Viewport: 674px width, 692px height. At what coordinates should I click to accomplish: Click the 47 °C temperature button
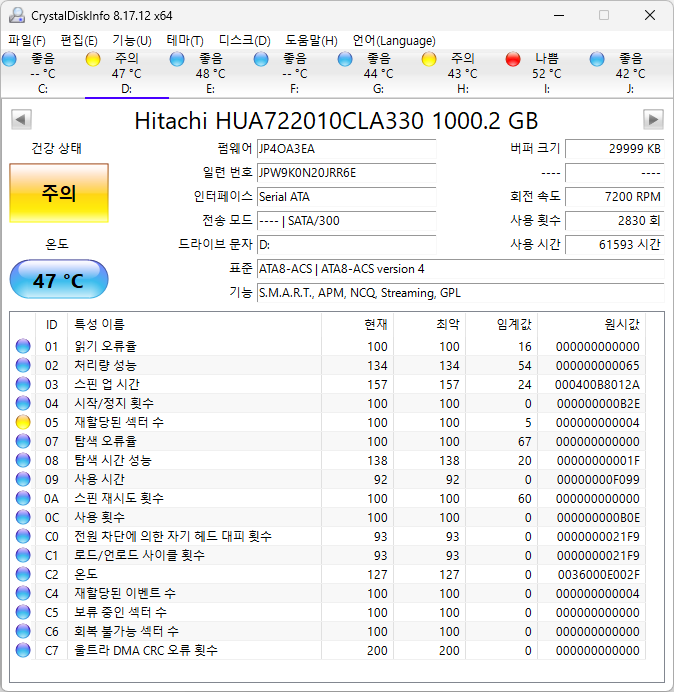pos(59,279)
